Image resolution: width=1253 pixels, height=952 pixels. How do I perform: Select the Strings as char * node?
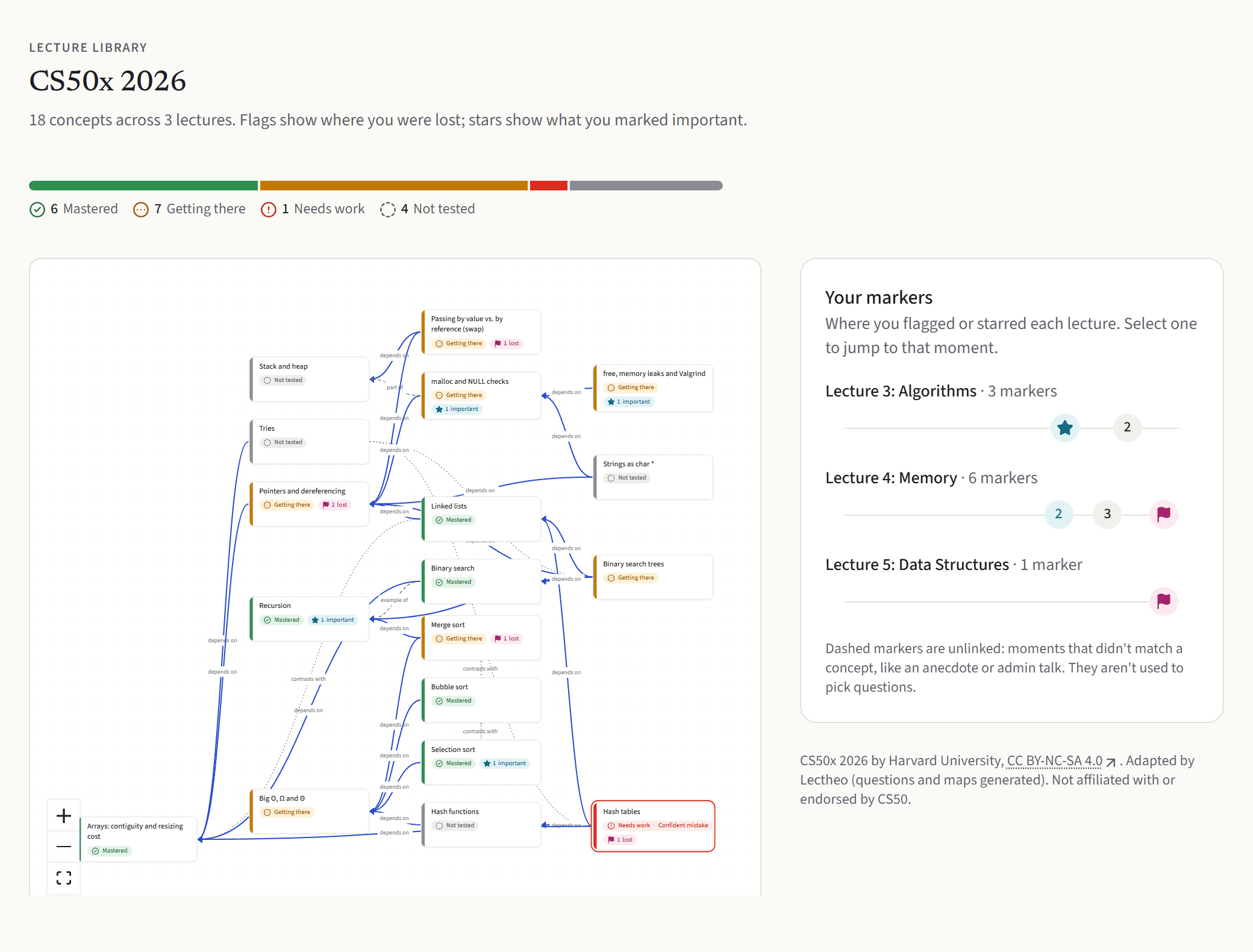(653, 477)
